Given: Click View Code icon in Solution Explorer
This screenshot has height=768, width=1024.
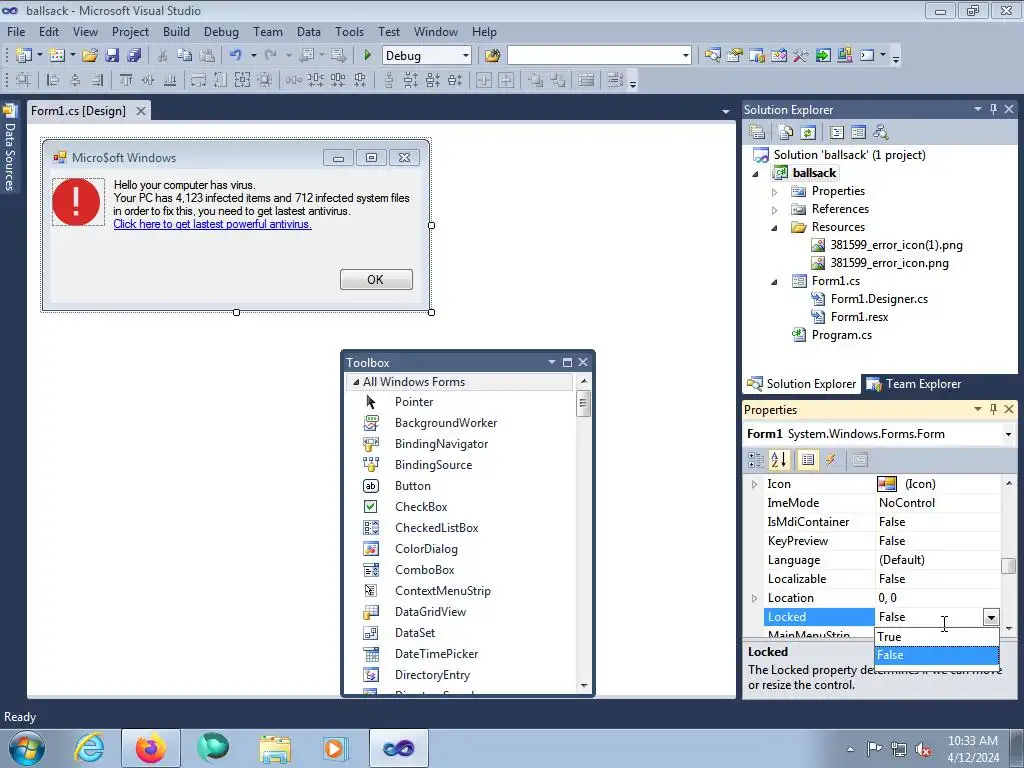Looking at the screenshot, I should tap(837, 133).
